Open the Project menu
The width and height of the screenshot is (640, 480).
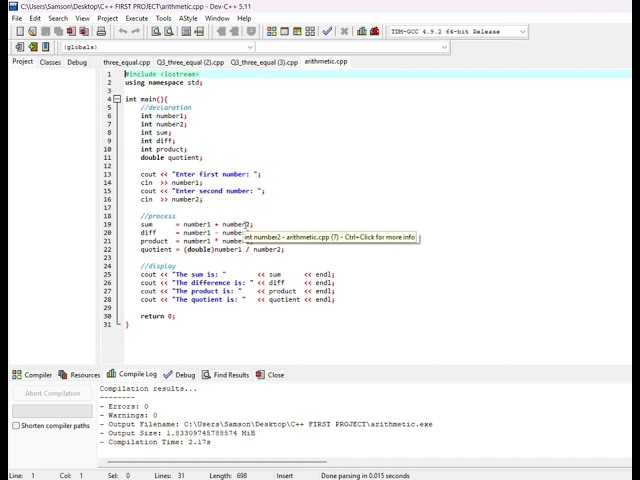[x=107, y=18]
